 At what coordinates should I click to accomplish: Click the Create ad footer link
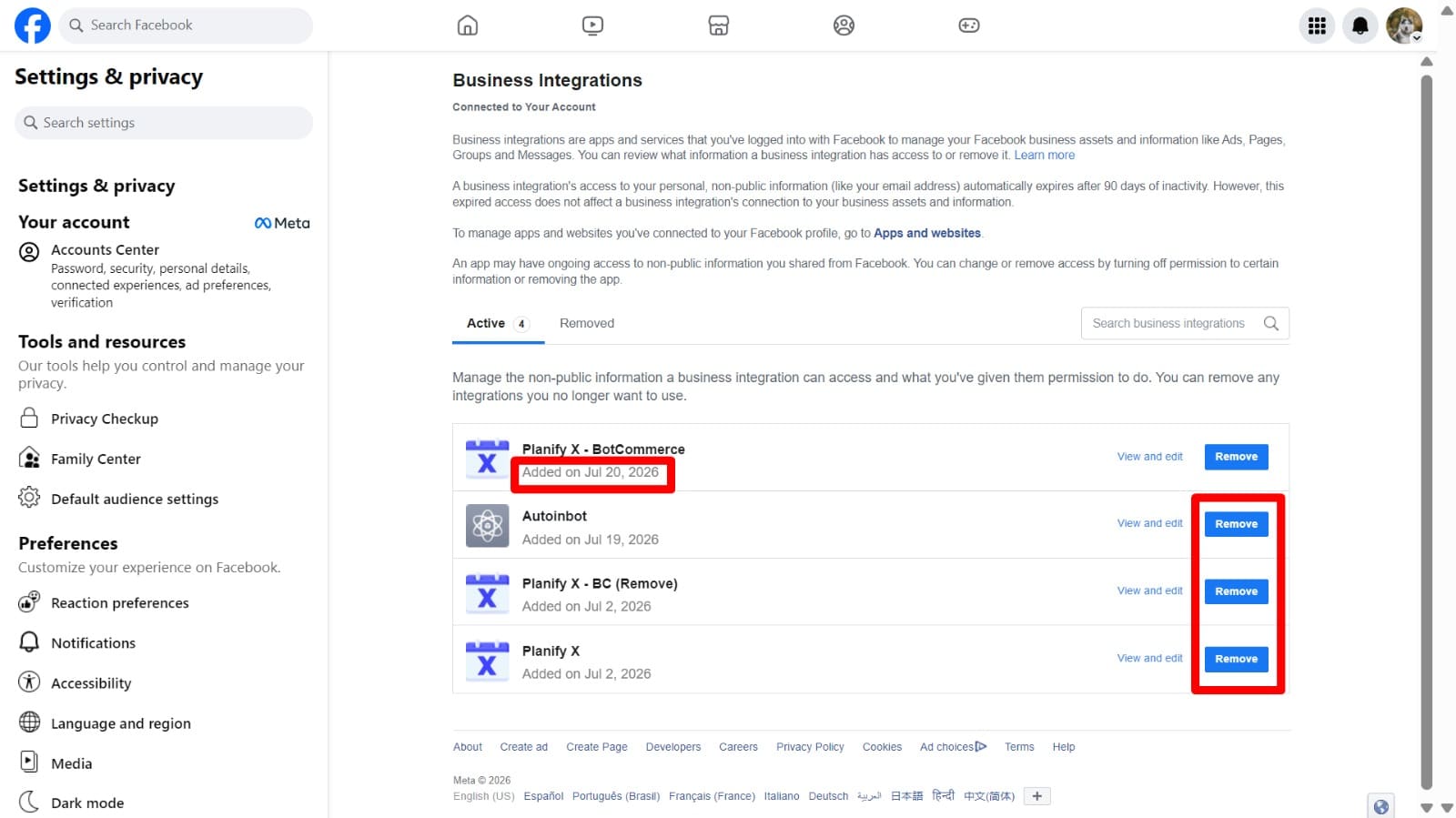tap(523, 747)
